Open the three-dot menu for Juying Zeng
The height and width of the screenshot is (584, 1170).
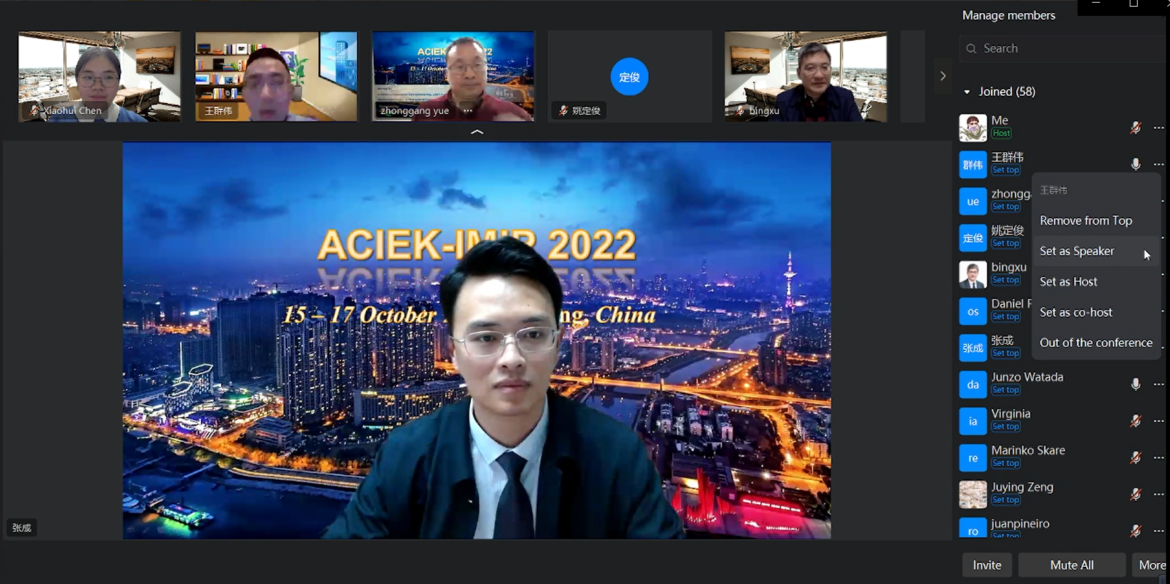point(1158,494)
